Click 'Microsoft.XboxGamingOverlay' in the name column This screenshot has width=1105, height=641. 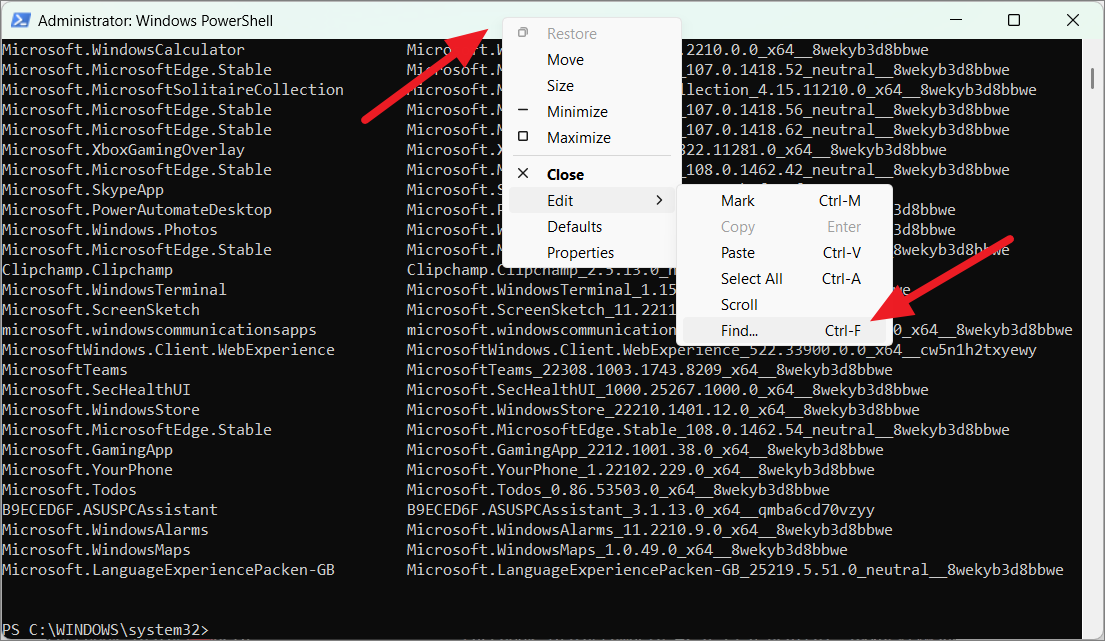pos(123,150)
